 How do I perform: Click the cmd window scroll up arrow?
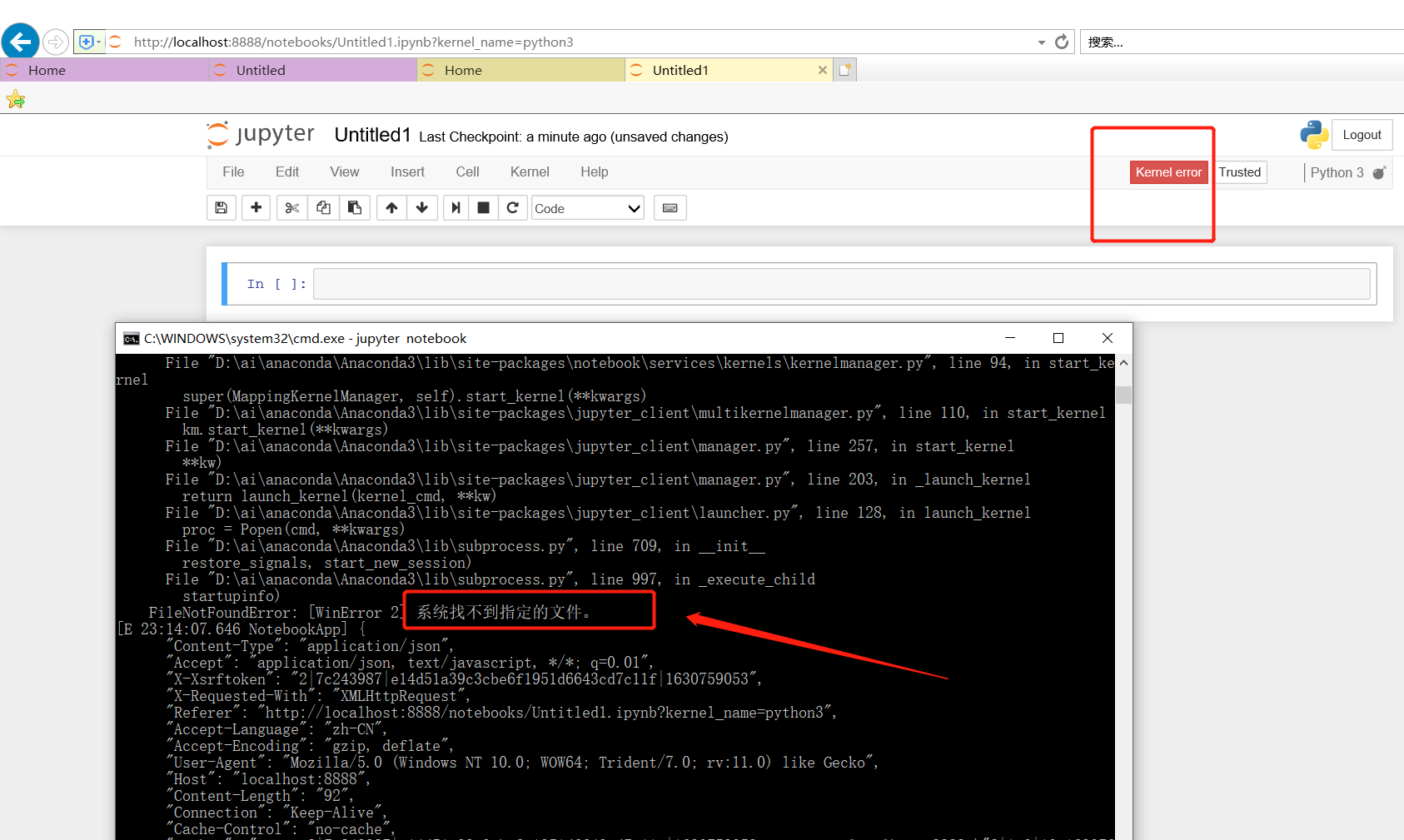click(1123, 363)
